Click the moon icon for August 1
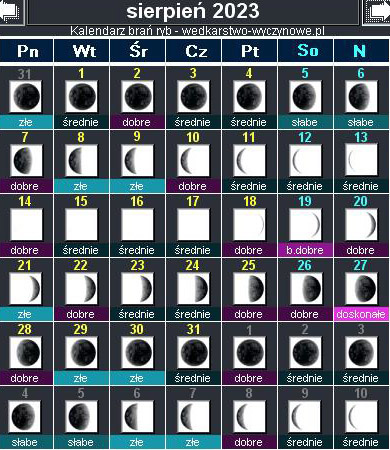 pyautogui.click(x=82, y=96)
